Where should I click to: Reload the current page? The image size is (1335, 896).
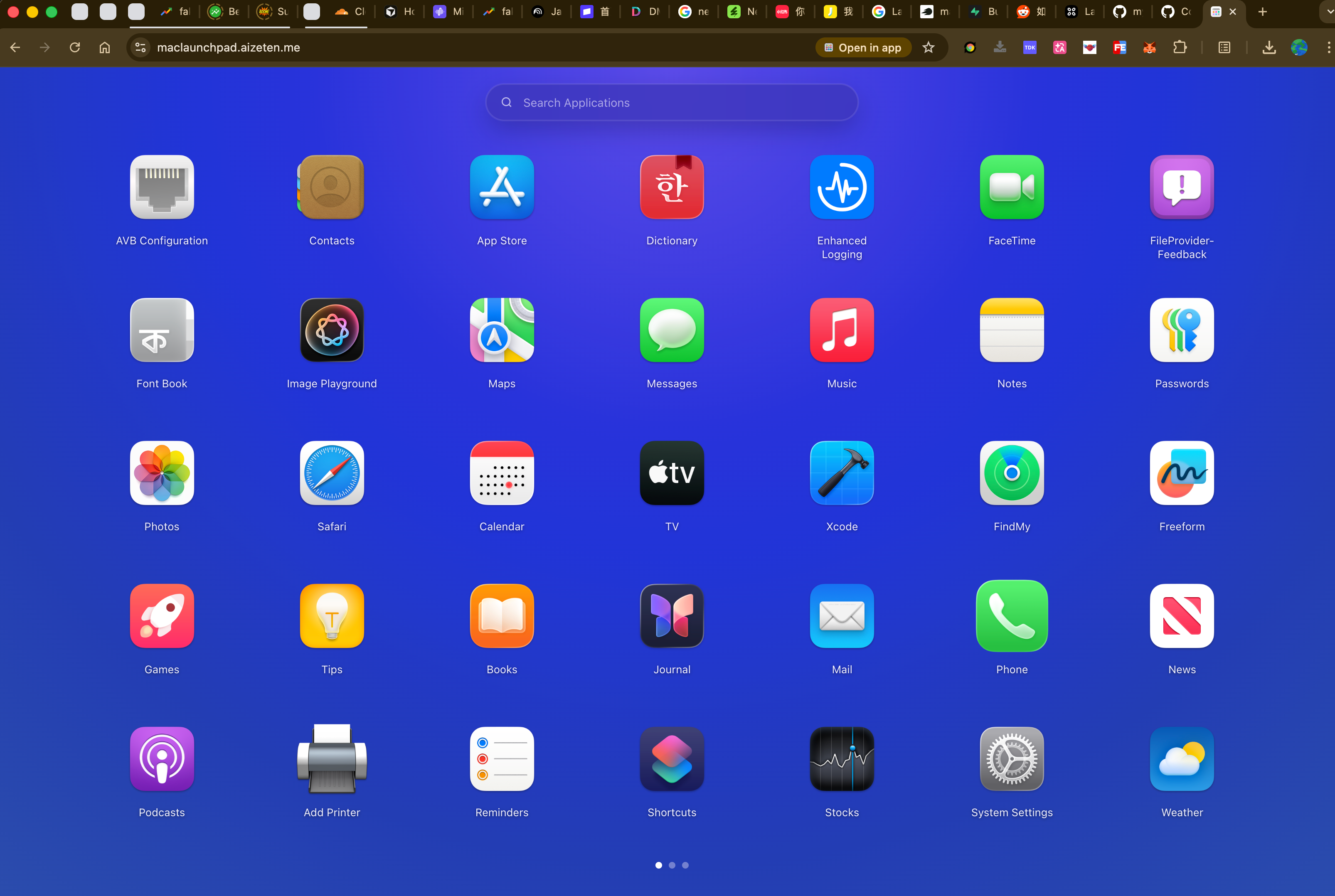(x=75, y=47)
